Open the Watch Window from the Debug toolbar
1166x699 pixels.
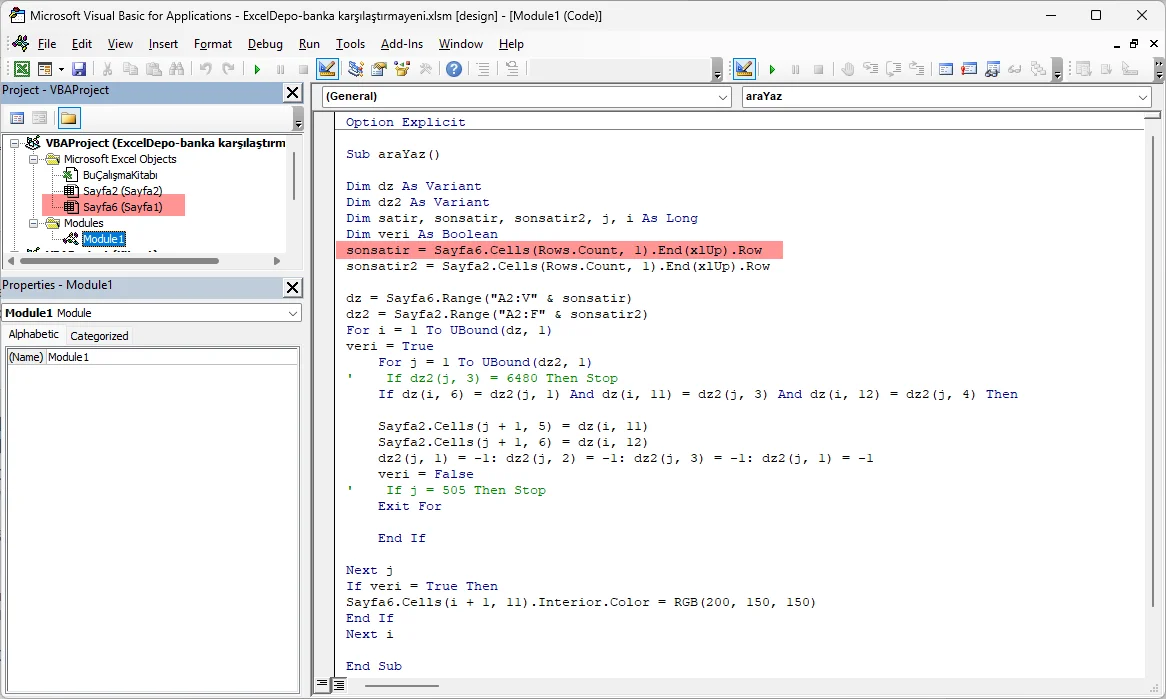coord(992,69)
